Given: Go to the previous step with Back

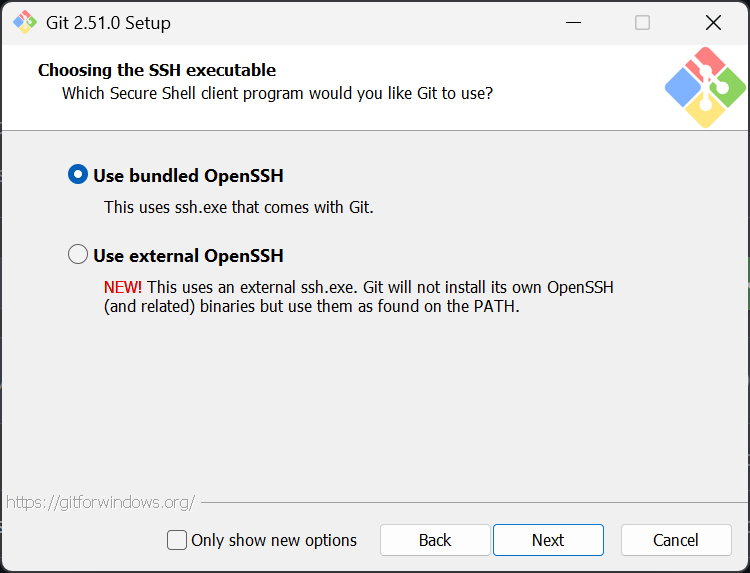Looking at the screenshot, I should pos(435,540).
